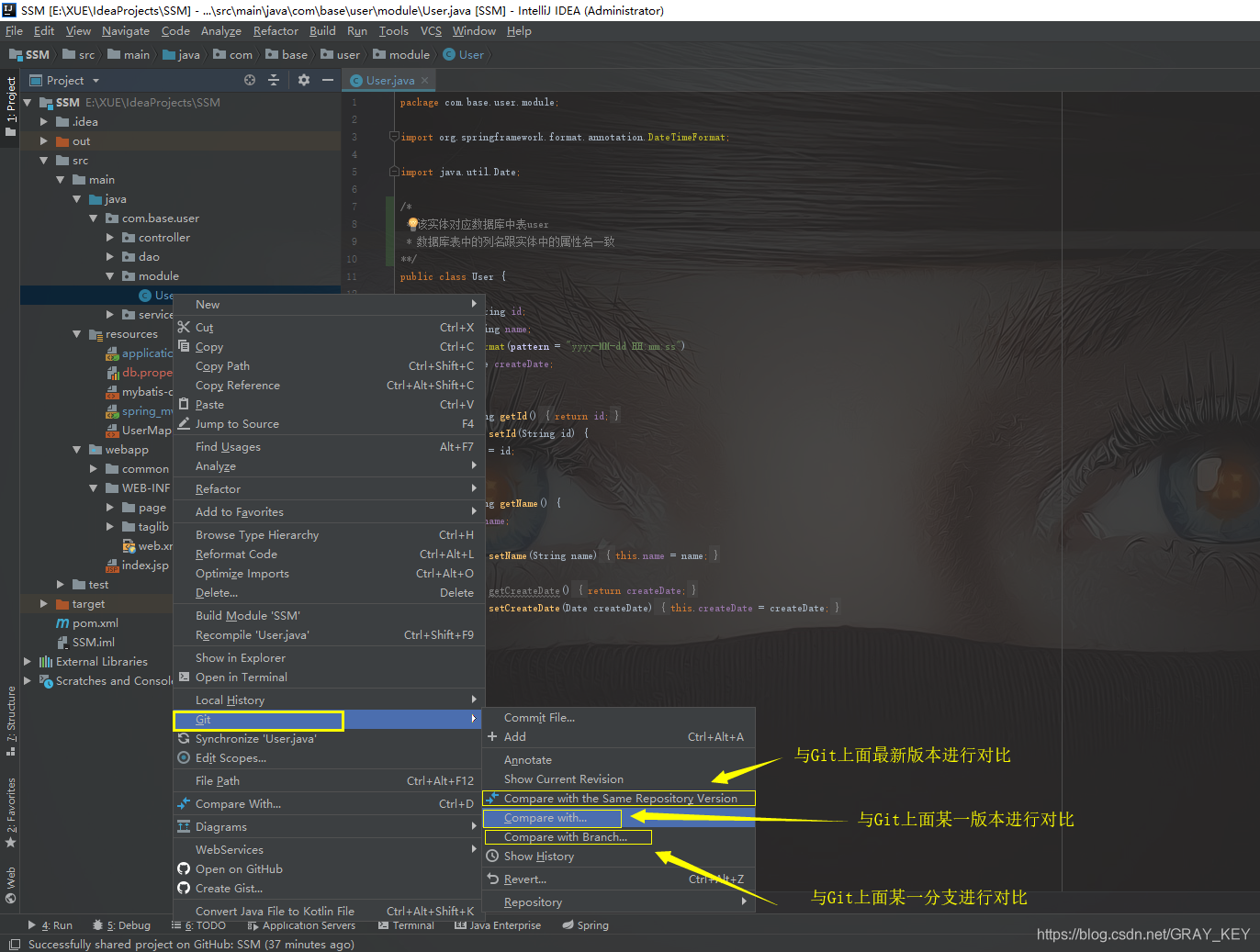Screen dimensions: 1260x952
Task: Open the Favorites side tool window
Action: click(10, 812)
